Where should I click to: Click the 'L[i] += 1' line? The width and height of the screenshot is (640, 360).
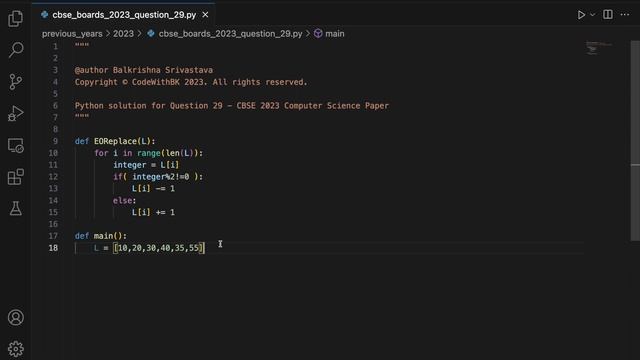click(153, 212)
